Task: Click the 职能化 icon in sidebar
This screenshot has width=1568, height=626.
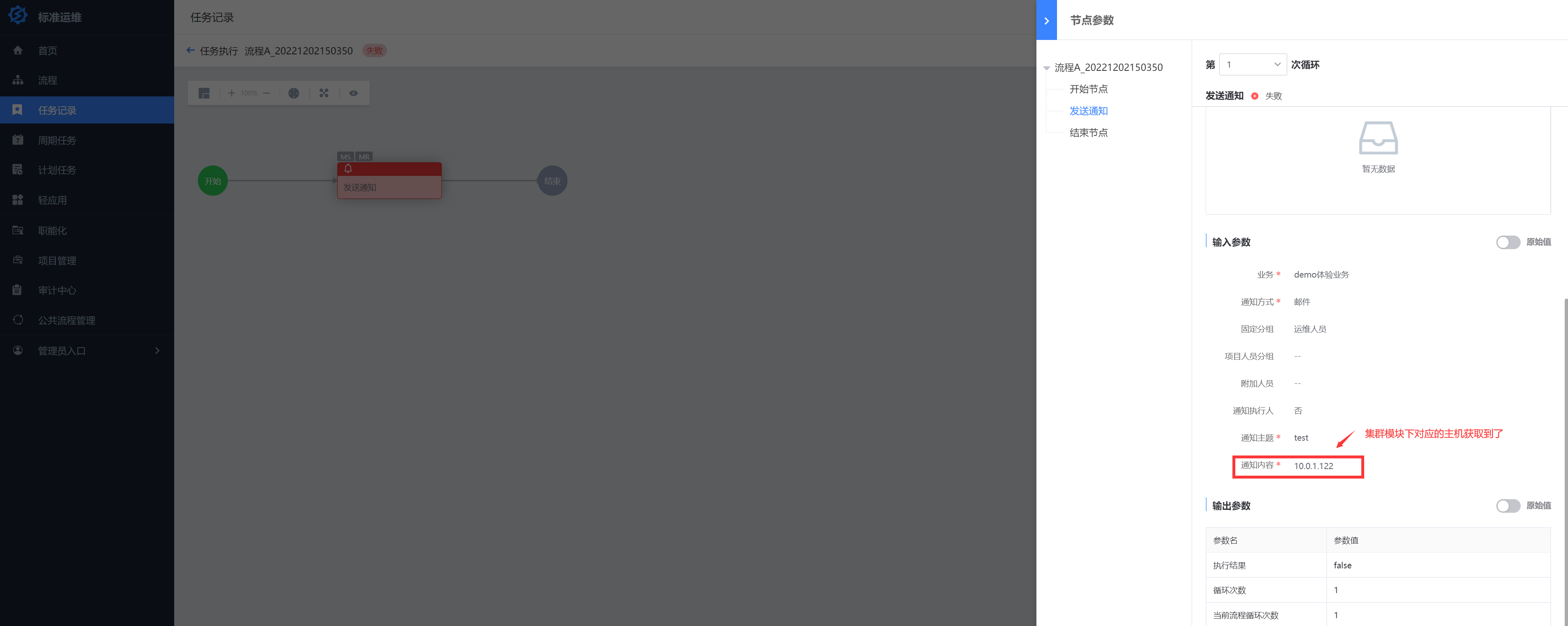Action: [18, 230]
